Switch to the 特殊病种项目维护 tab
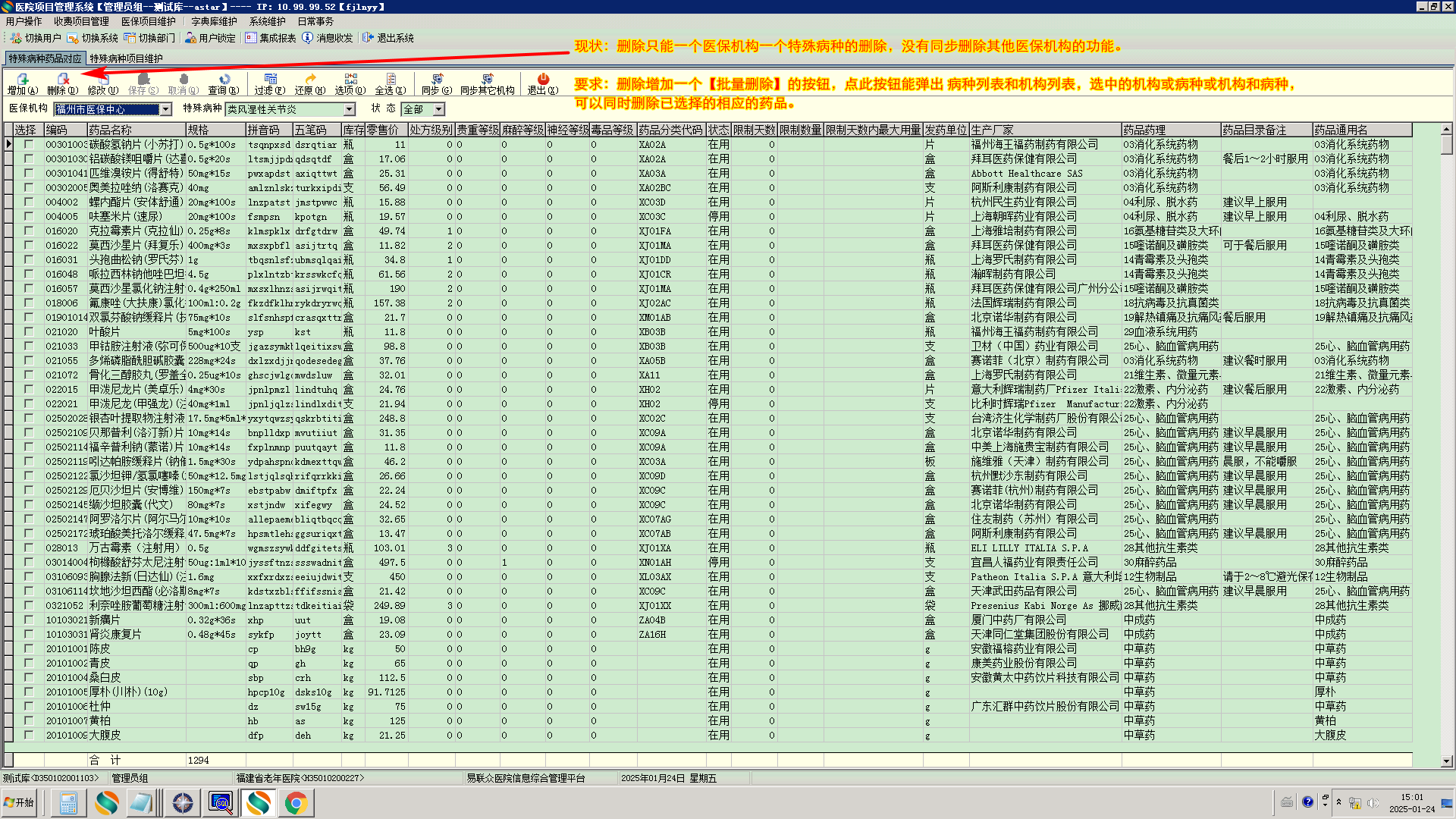Viewport: 1456px width, 819px height. [126, 58]
